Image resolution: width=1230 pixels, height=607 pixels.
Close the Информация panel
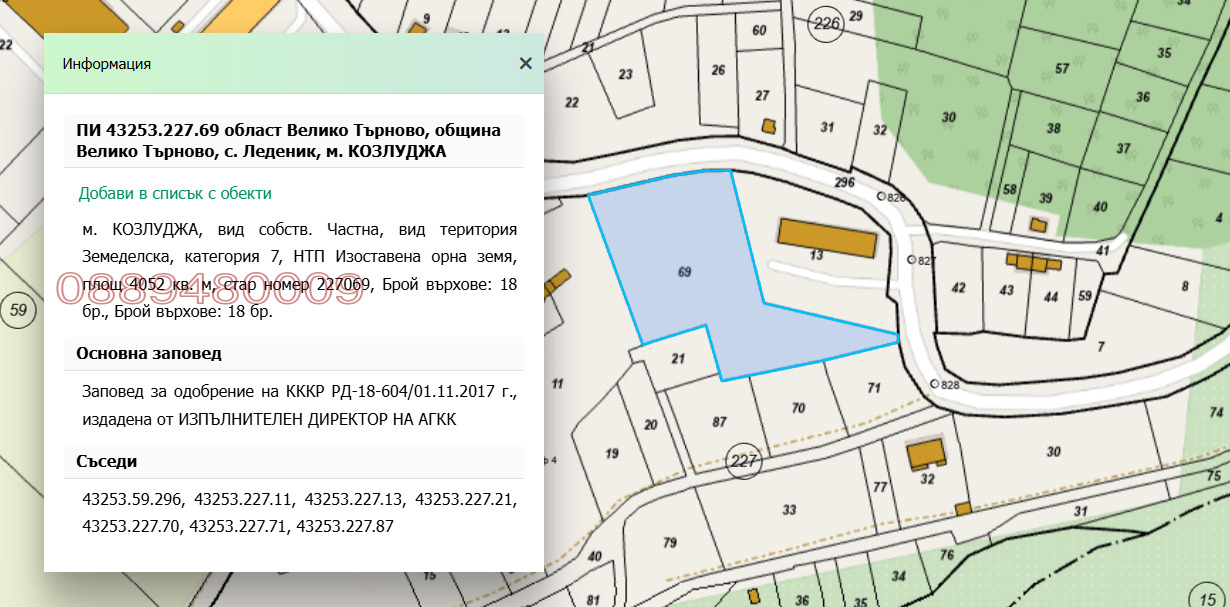tap(524, 63)
